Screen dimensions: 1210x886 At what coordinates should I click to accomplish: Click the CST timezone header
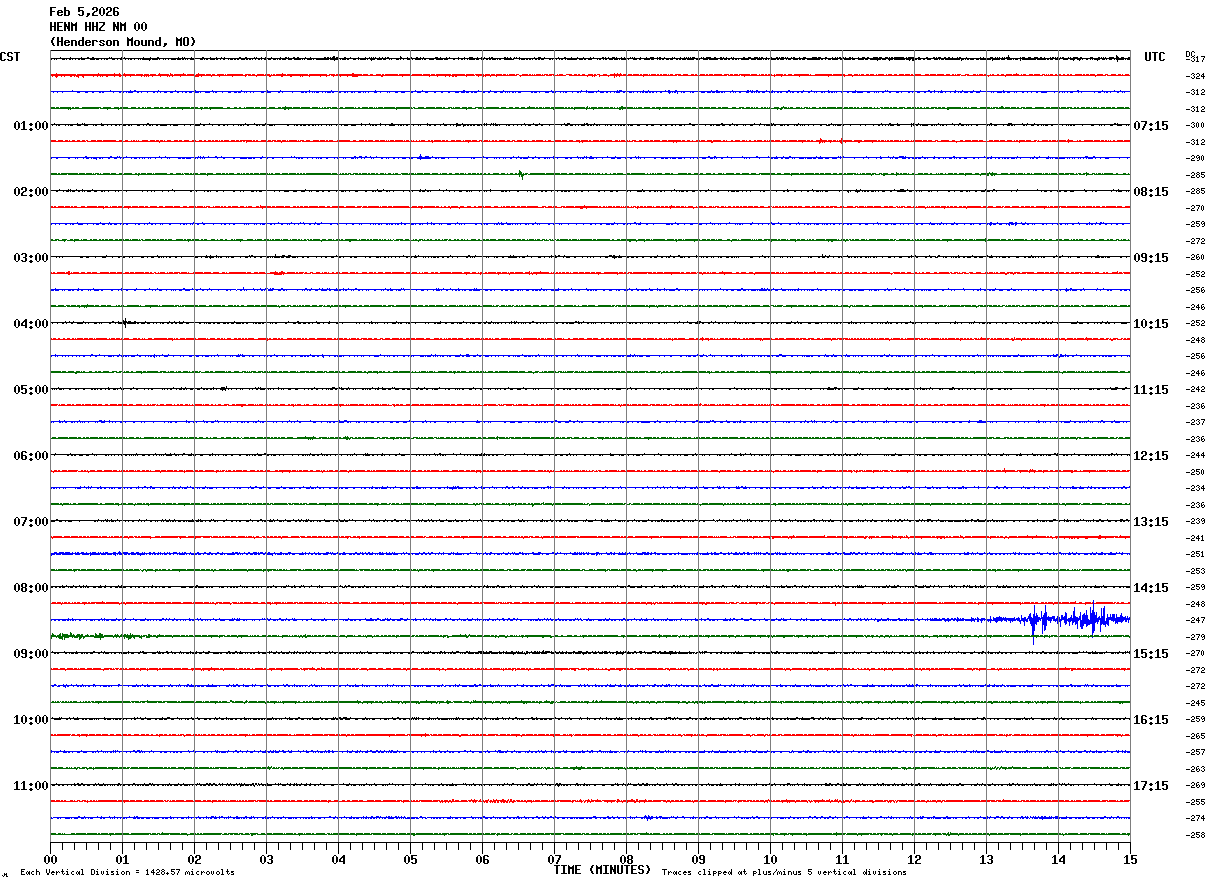10,57
